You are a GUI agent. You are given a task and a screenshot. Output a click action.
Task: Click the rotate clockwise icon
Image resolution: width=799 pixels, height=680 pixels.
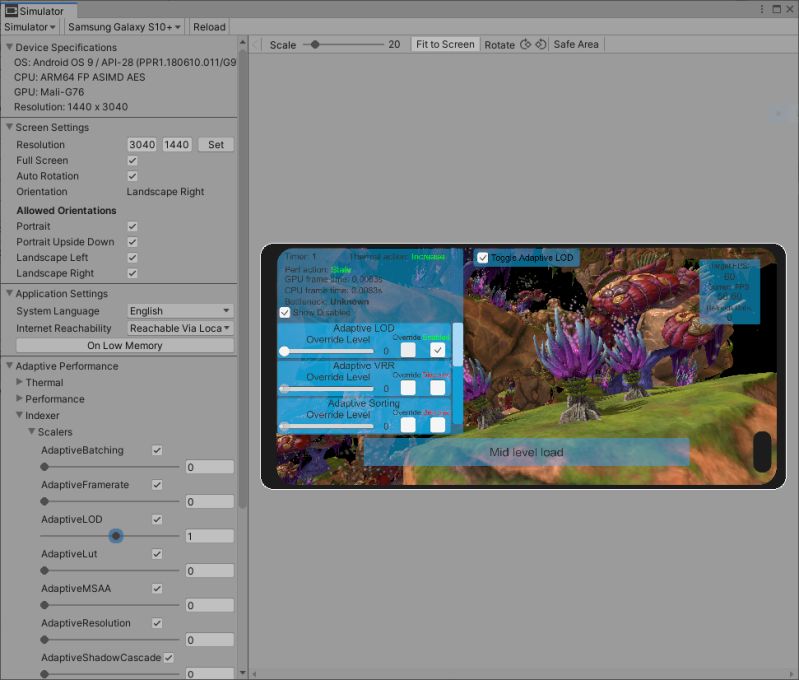[525, 44]
